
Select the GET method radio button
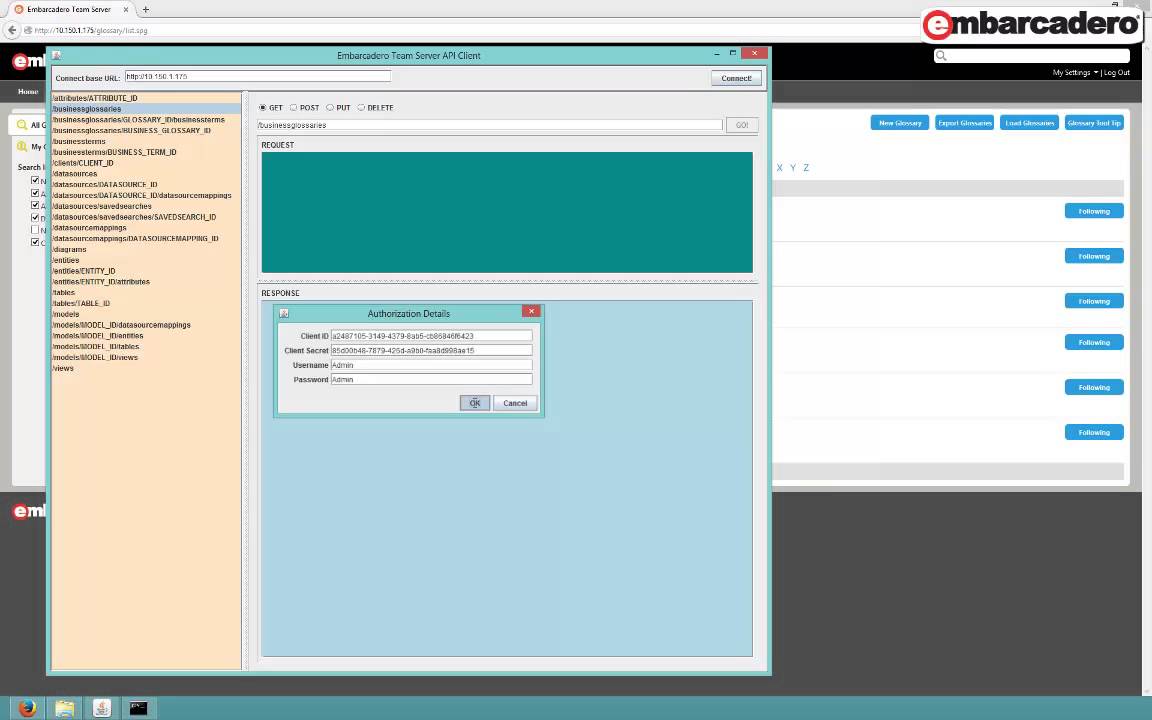pos(262,108)
